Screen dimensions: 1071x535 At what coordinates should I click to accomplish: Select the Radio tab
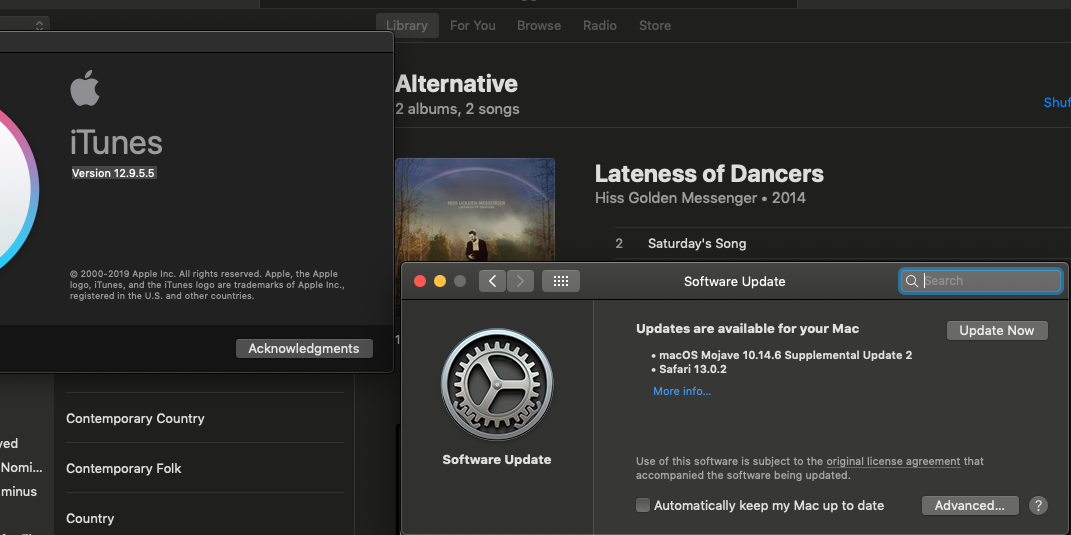tap(600, 25)
